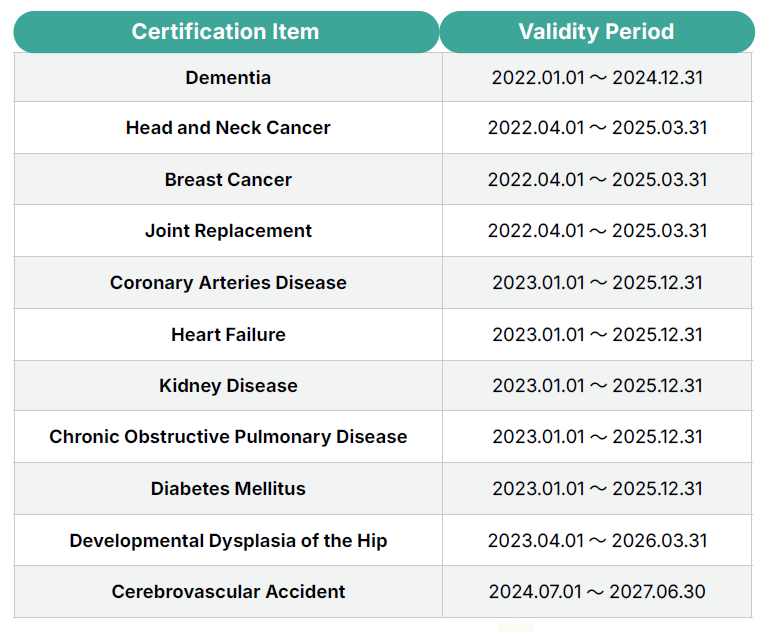The image size is (769, 632).
Task: Click the validity period 2023.04.01 ~ 2026.03.31
Action: (x=597, y=541)
